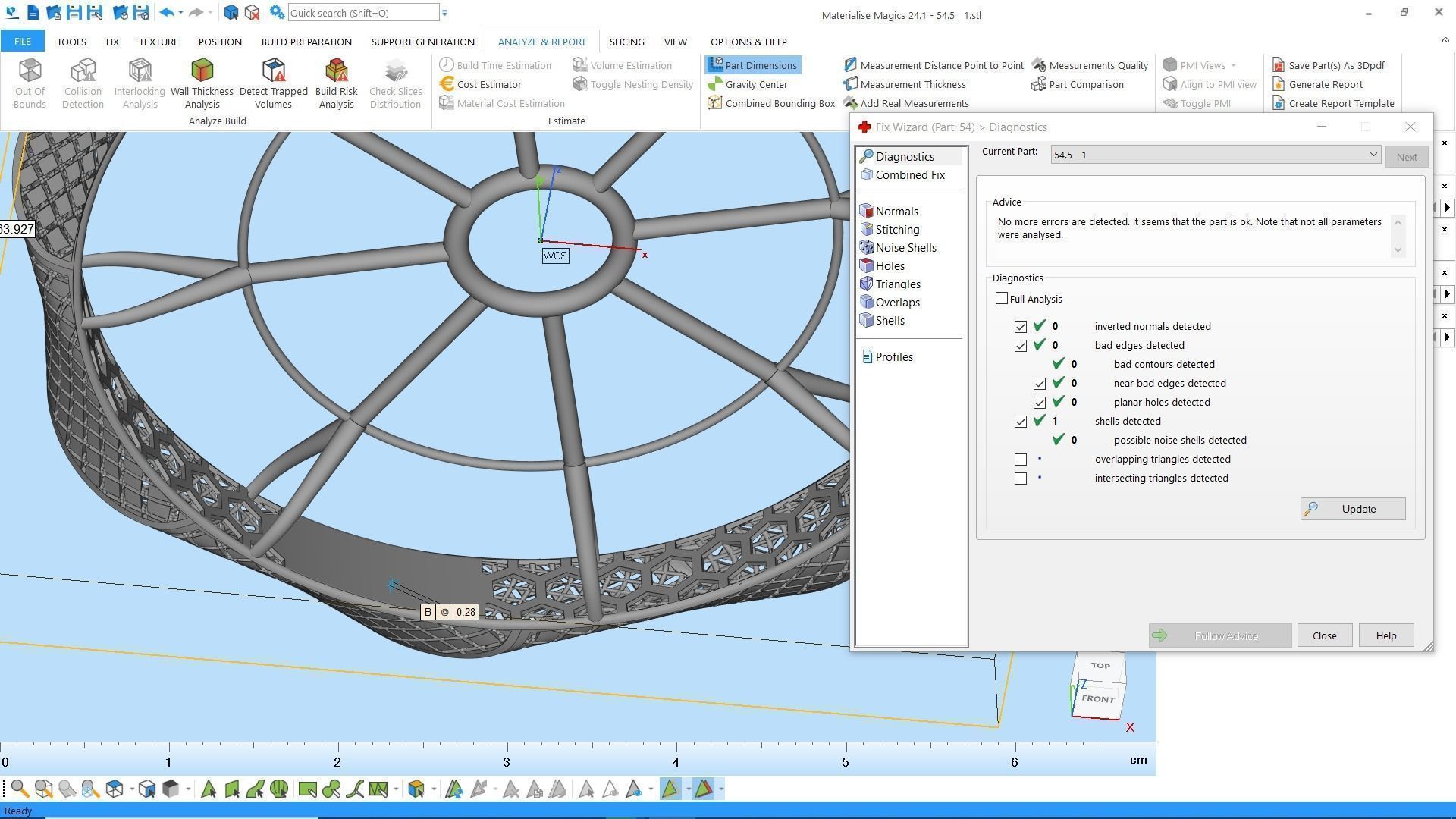This screenshot has width=1456, height=819.
Task: Open Wall Thickness Analysis tool
Action: [202, 82]
